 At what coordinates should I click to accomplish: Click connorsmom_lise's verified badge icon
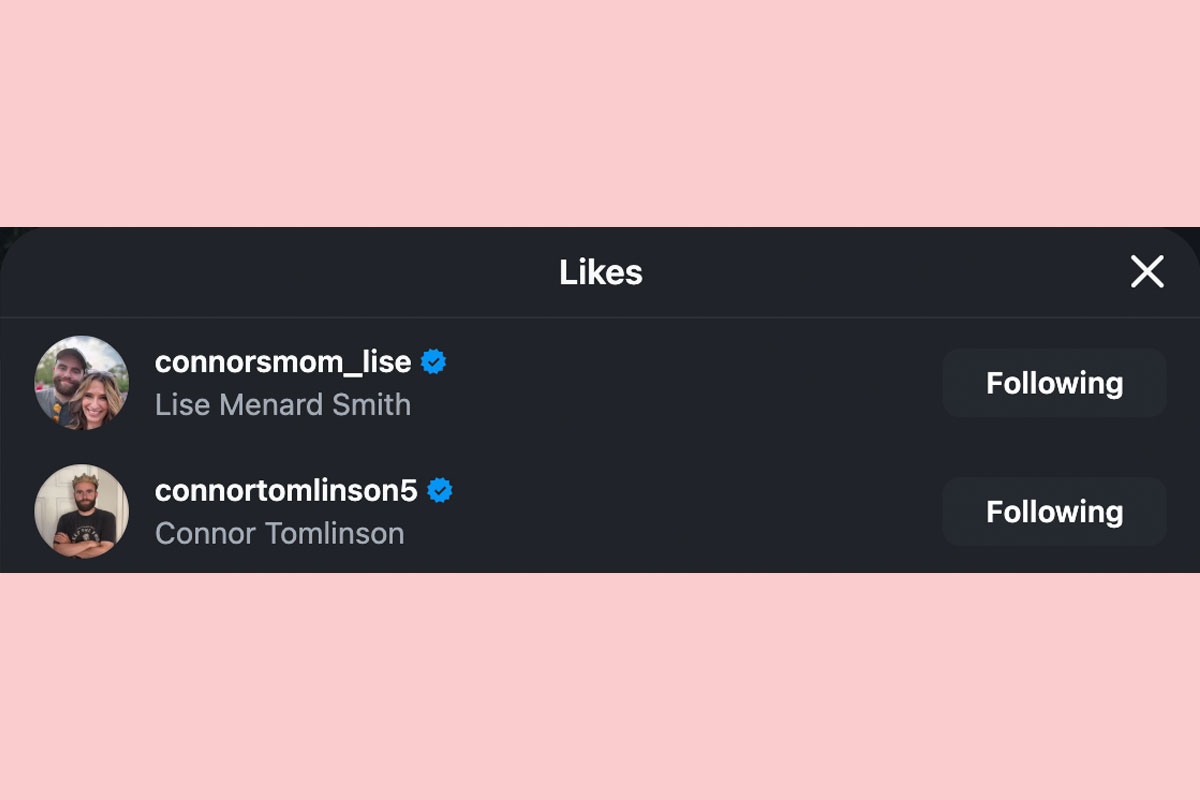(432, 362)
